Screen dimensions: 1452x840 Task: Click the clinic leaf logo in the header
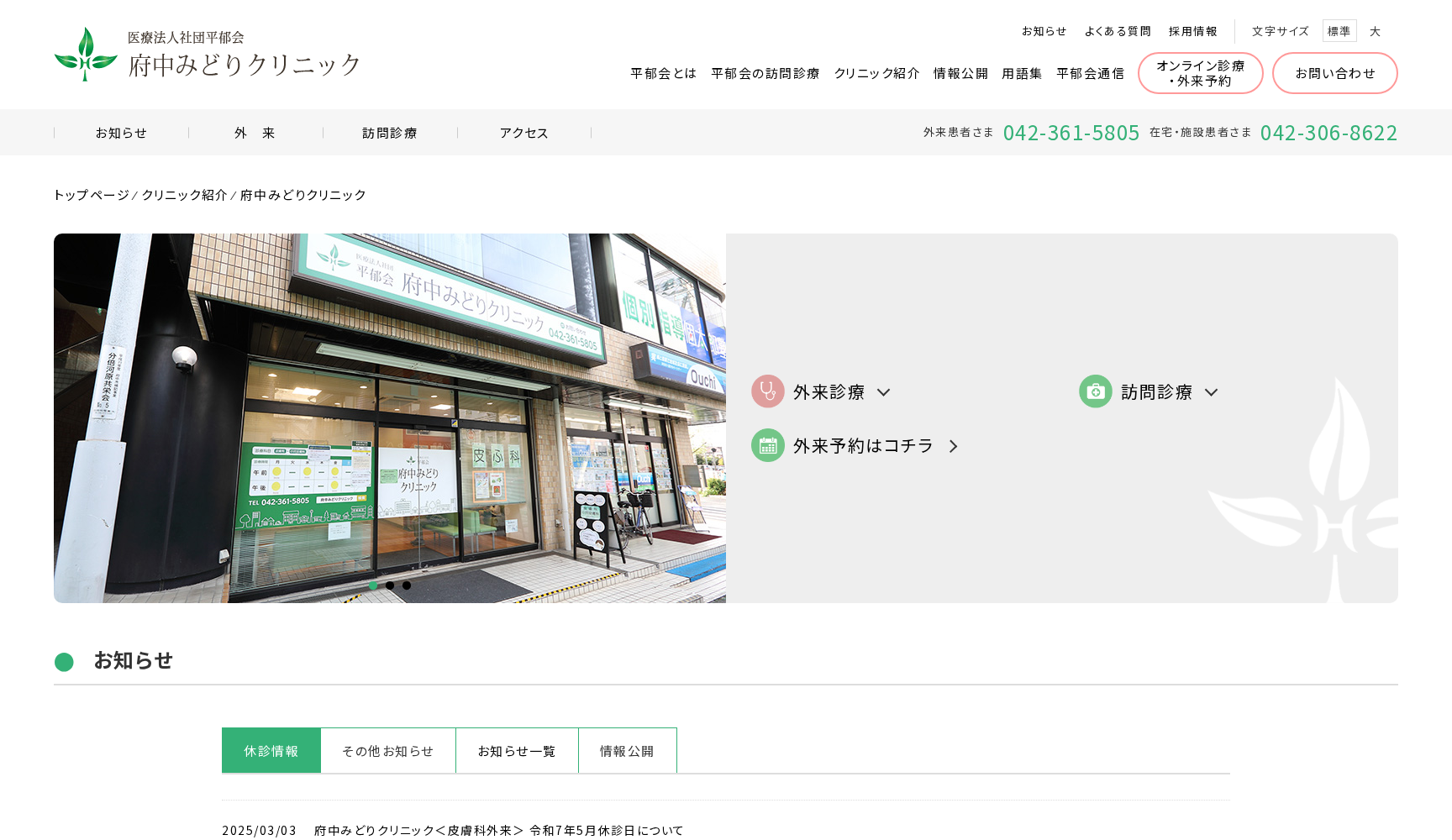point(86,55)
